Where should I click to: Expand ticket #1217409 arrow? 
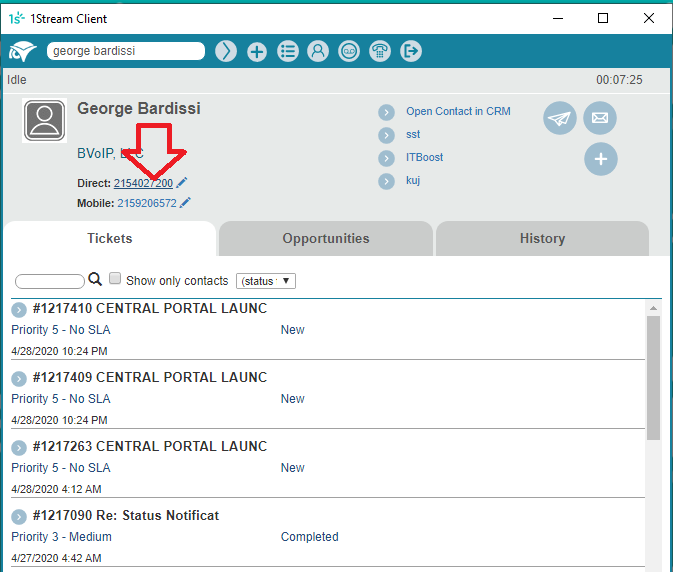pos(19,378)
